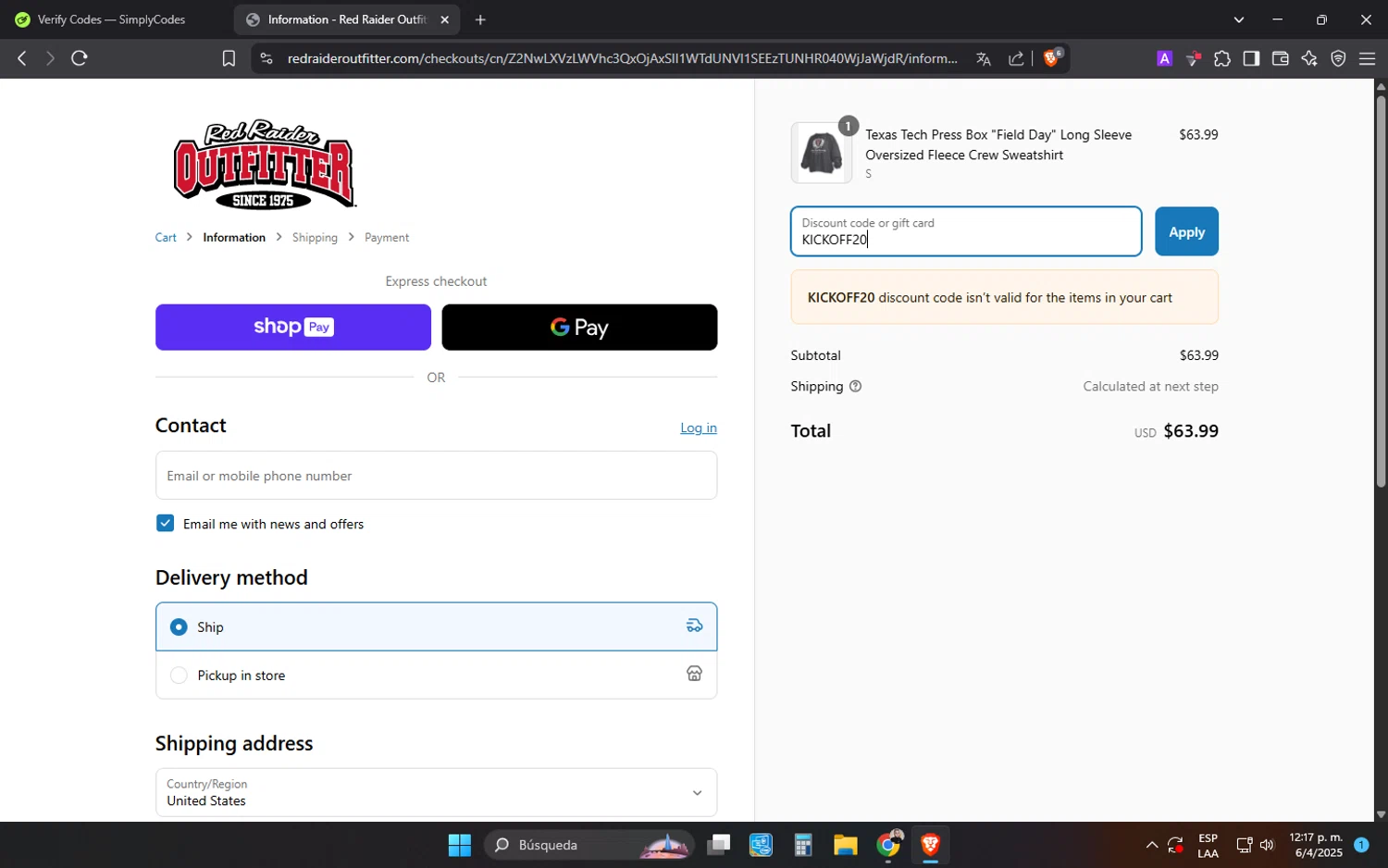Click the invalid KICKOFF20 error message
The width and height of the screenshot is (1388, 868).
tap(1004, 298)
